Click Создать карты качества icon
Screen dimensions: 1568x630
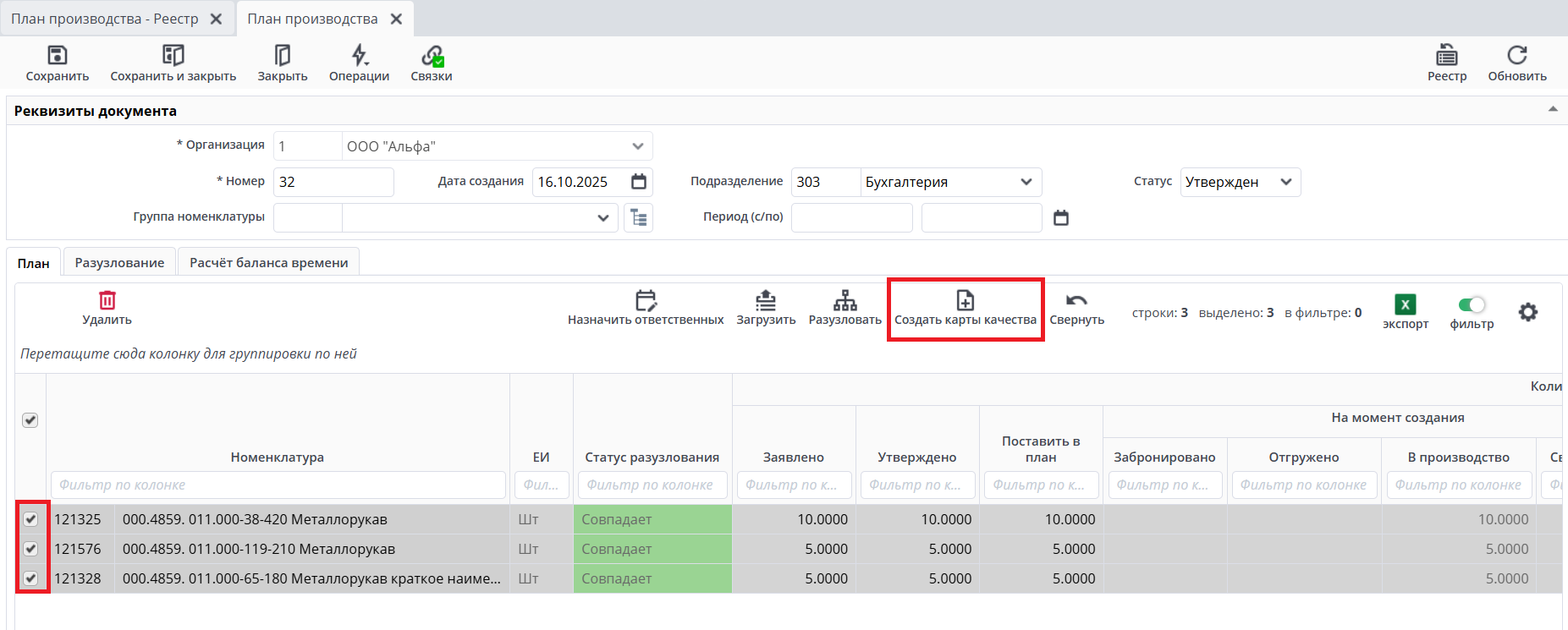(x=965, y=300)
